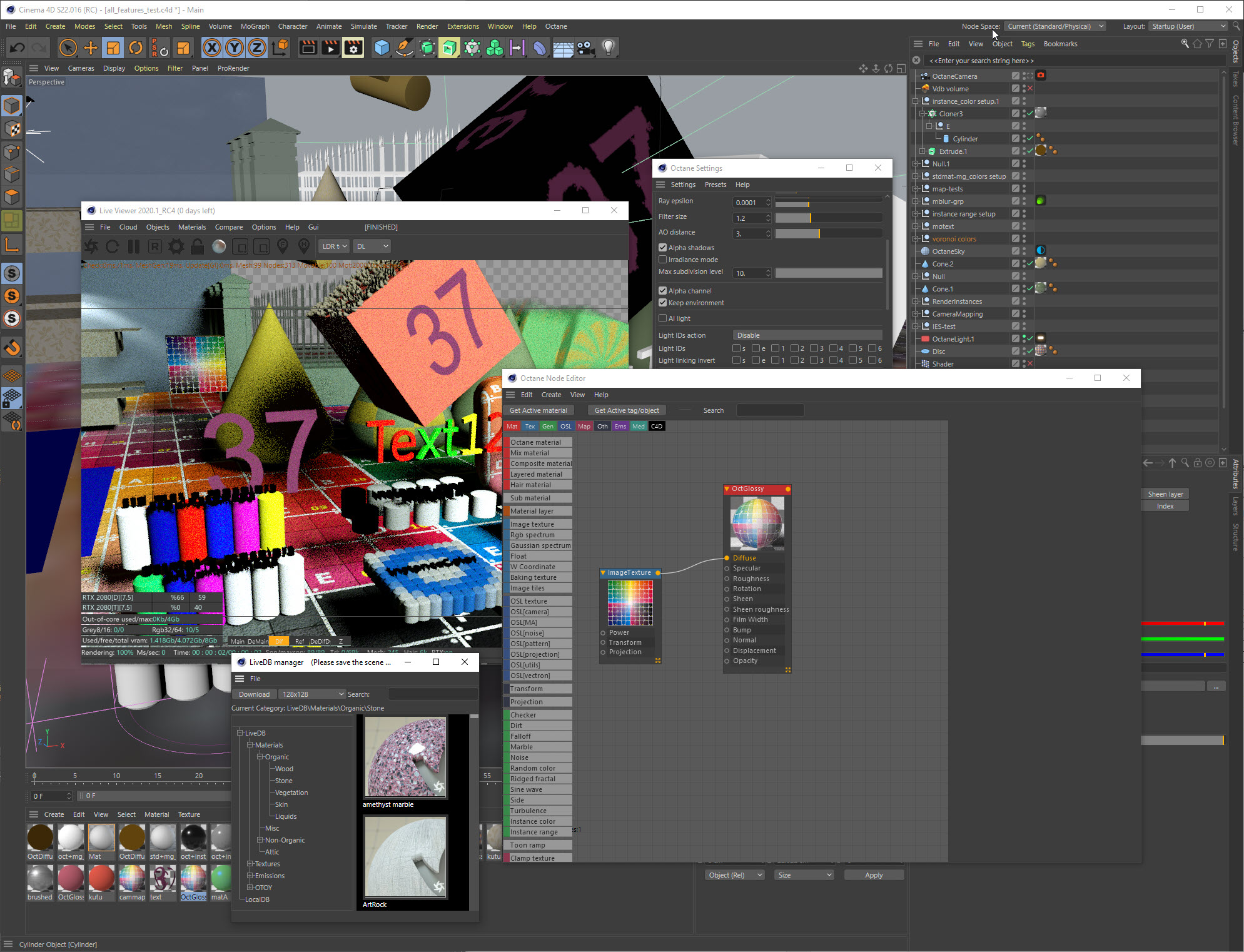Click the AO distance slider
This screenshot has height=952, width=1244.
click(828, 233)
